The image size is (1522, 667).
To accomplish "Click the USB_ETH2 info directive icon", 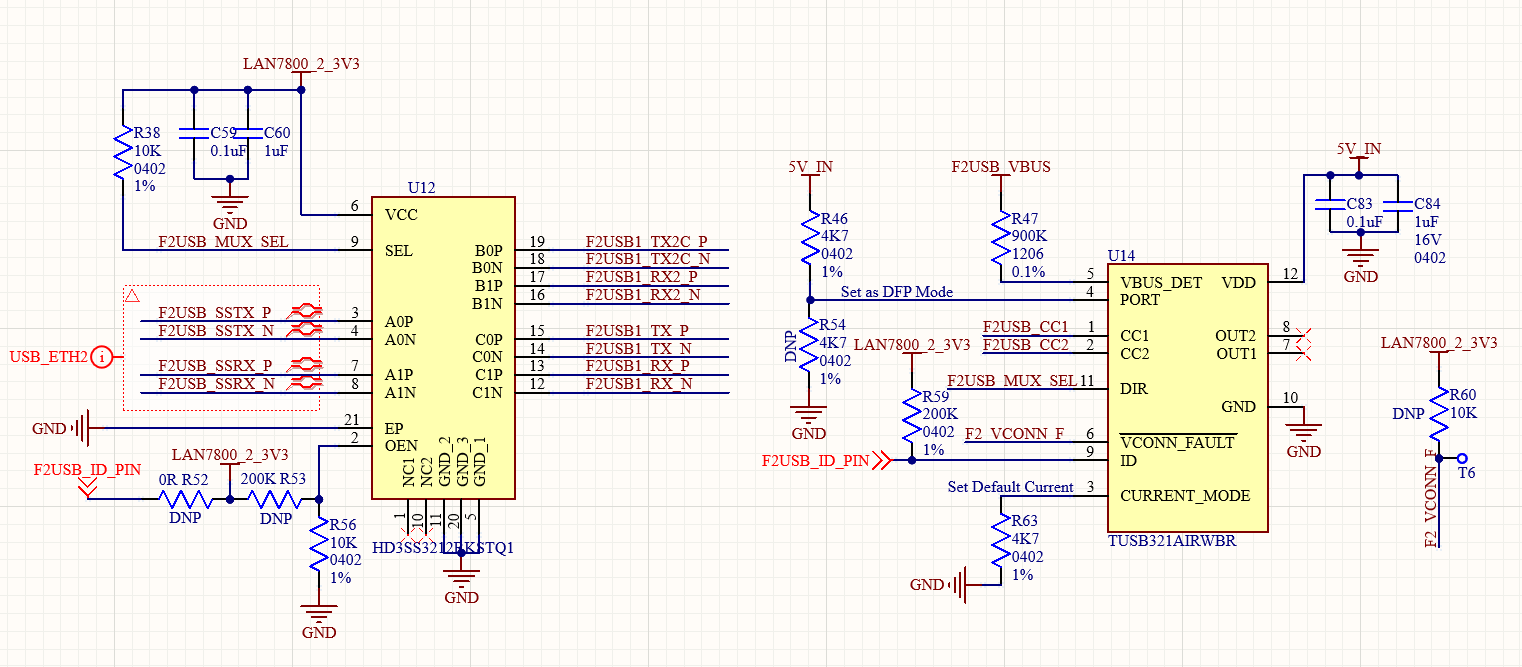I will click(x=101, y=356).
